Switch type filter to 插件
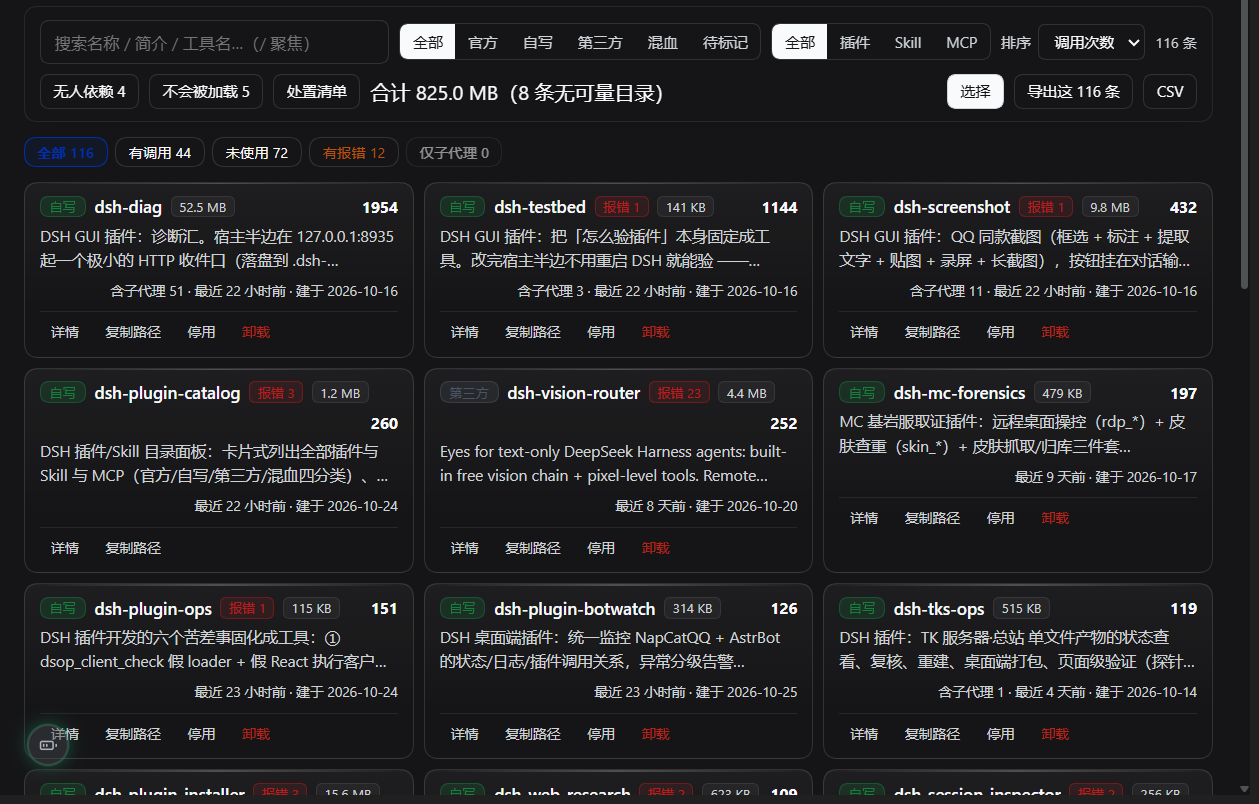This screenshot has width=1259, height=804. coord(855,43)
